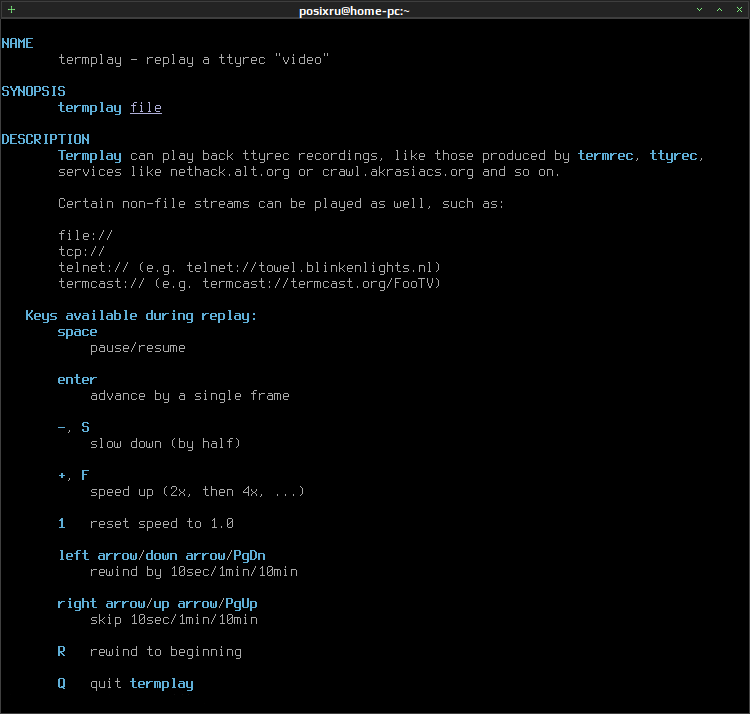Click 'slow down (by half)' text

click(x=165, y=444)
